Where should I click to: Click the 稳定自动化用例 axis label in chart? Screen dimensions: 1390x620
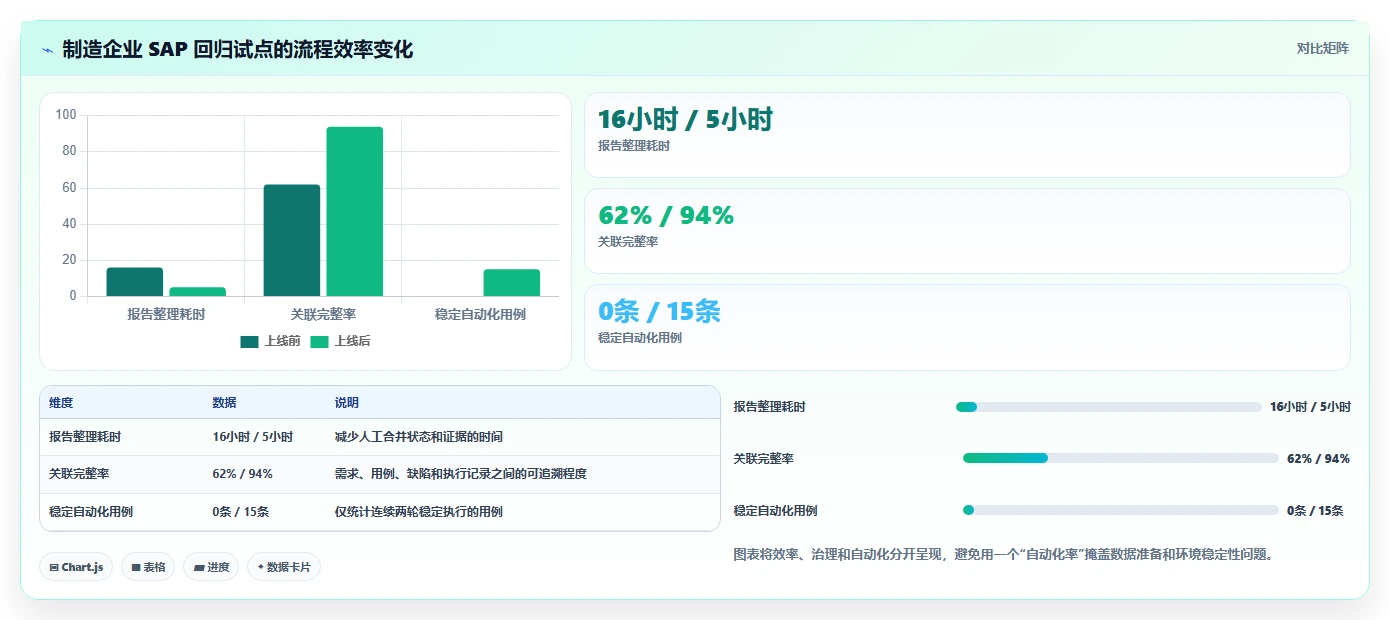point(480,314)
